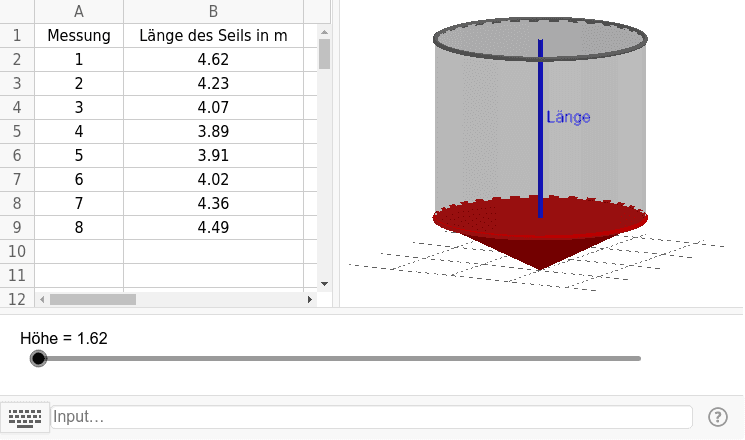Click the red cone in 3D view

(540, 233)
